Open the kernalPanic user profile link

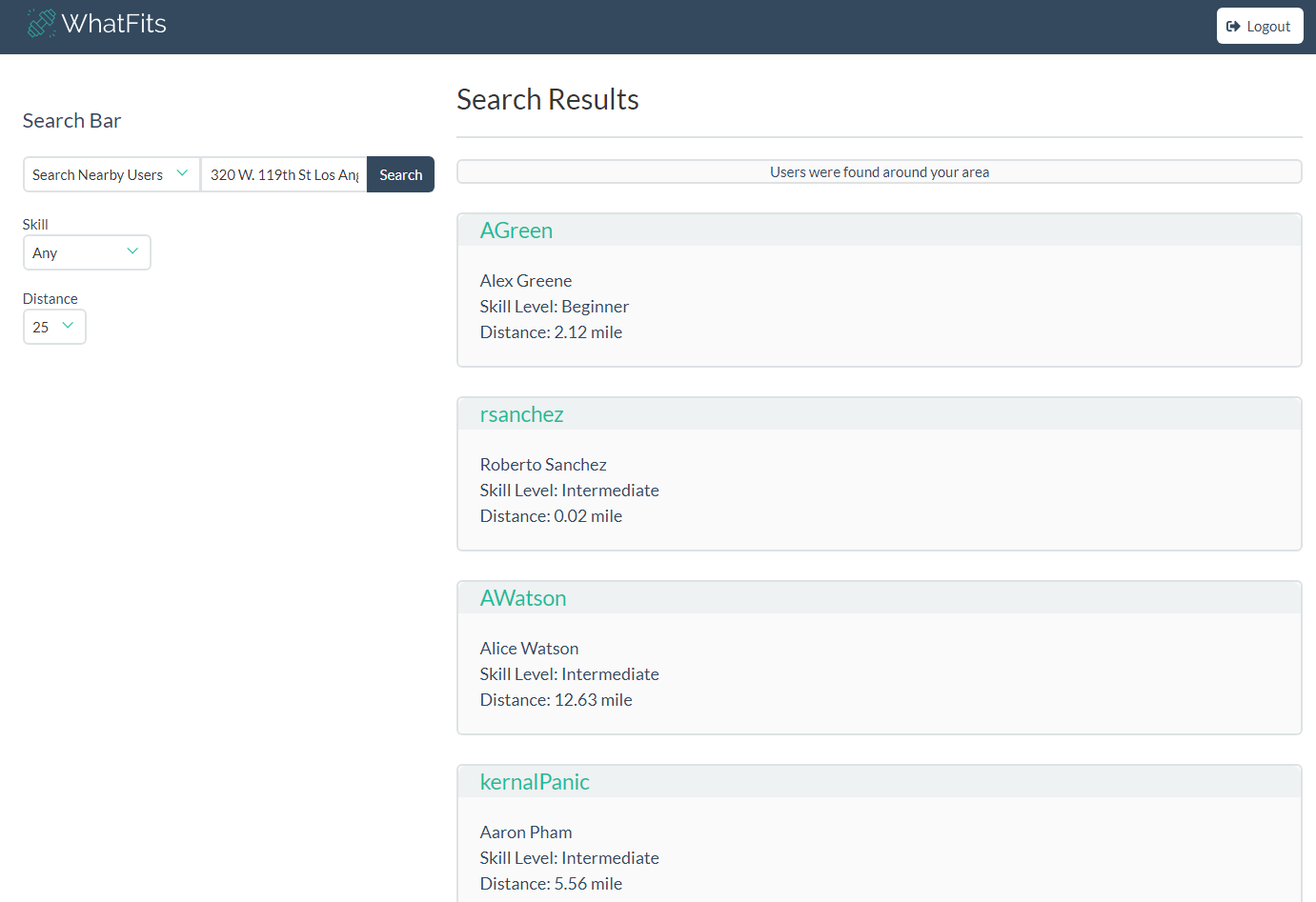(x=535, y=782)
